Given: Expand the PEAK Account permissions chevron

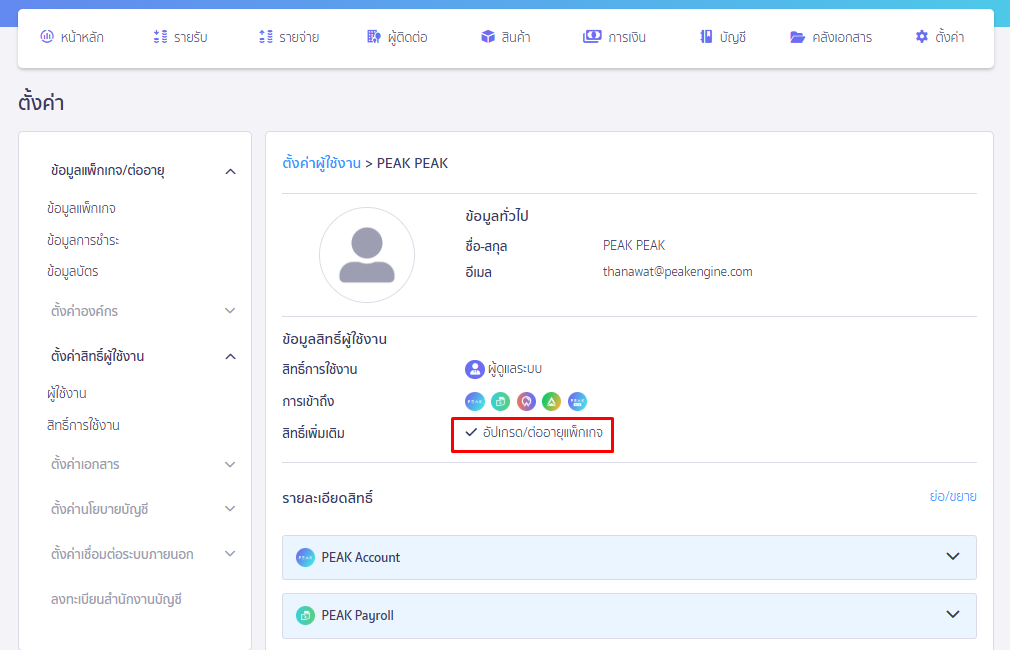Looking at the screenshot, I should pyautogui.click(x=953, y=557).
